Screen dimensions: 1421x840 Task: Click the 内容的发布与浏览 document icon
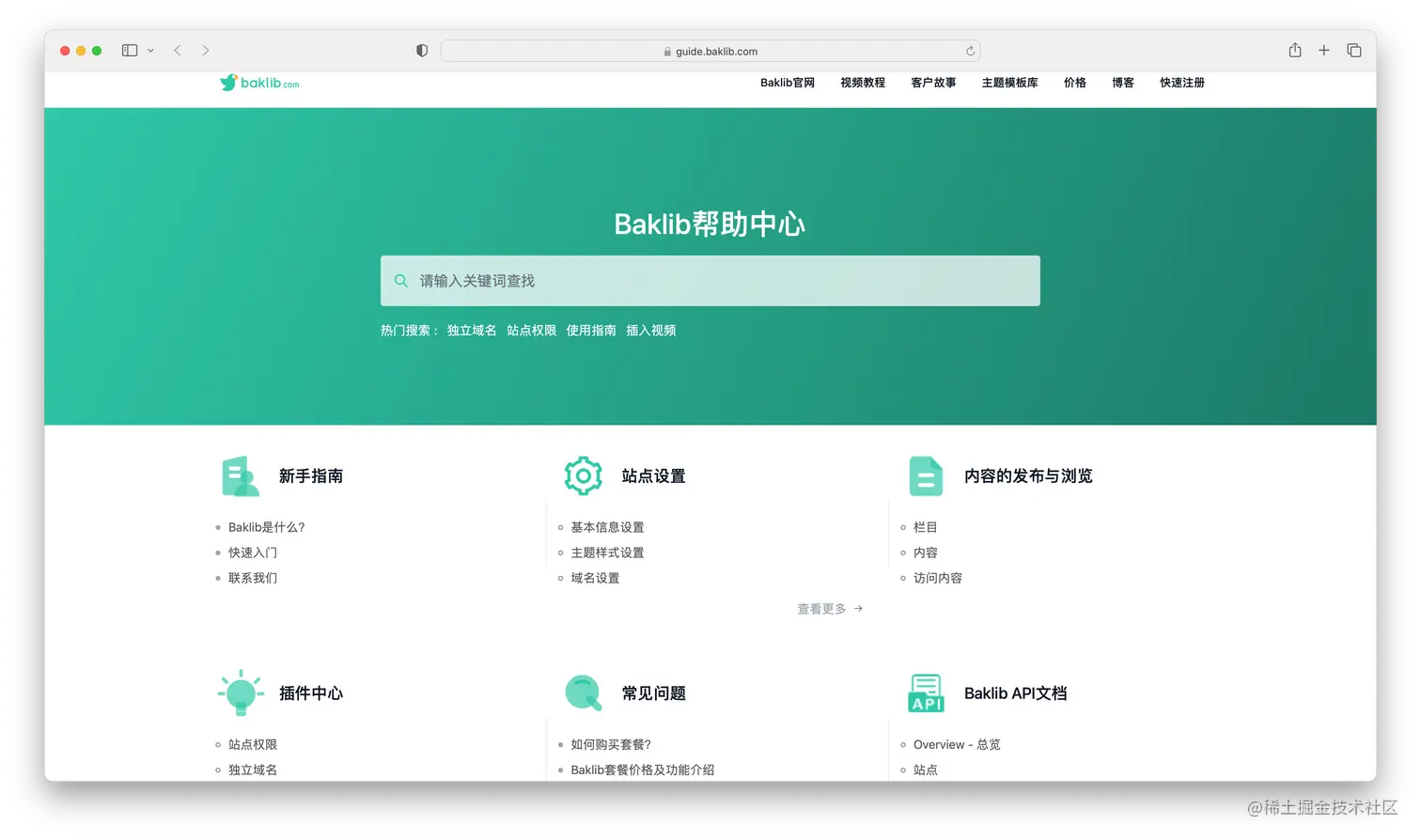926,476
